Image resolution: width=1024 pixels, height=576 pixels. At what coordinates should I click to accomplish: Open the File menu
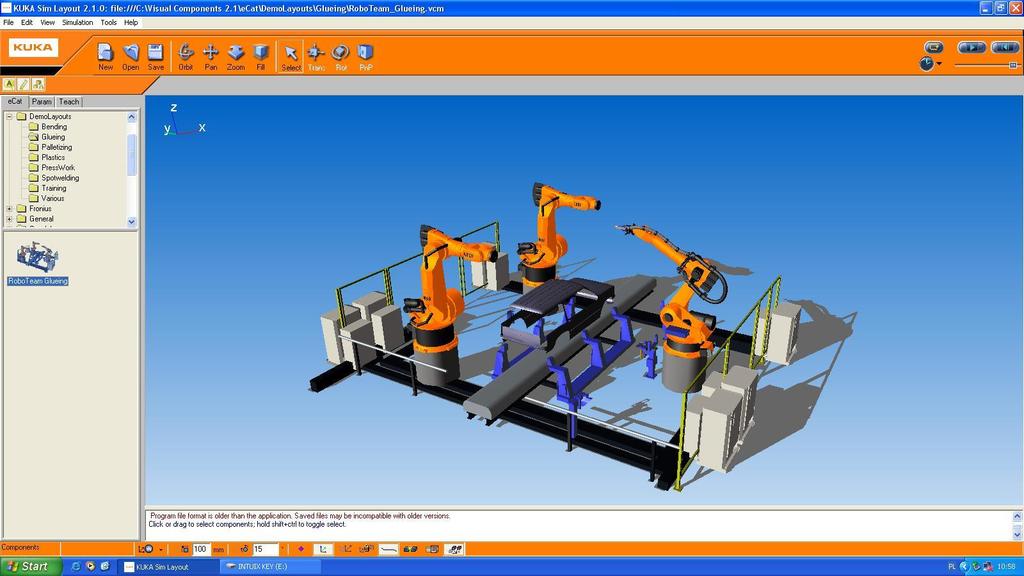tap(8, 22)
